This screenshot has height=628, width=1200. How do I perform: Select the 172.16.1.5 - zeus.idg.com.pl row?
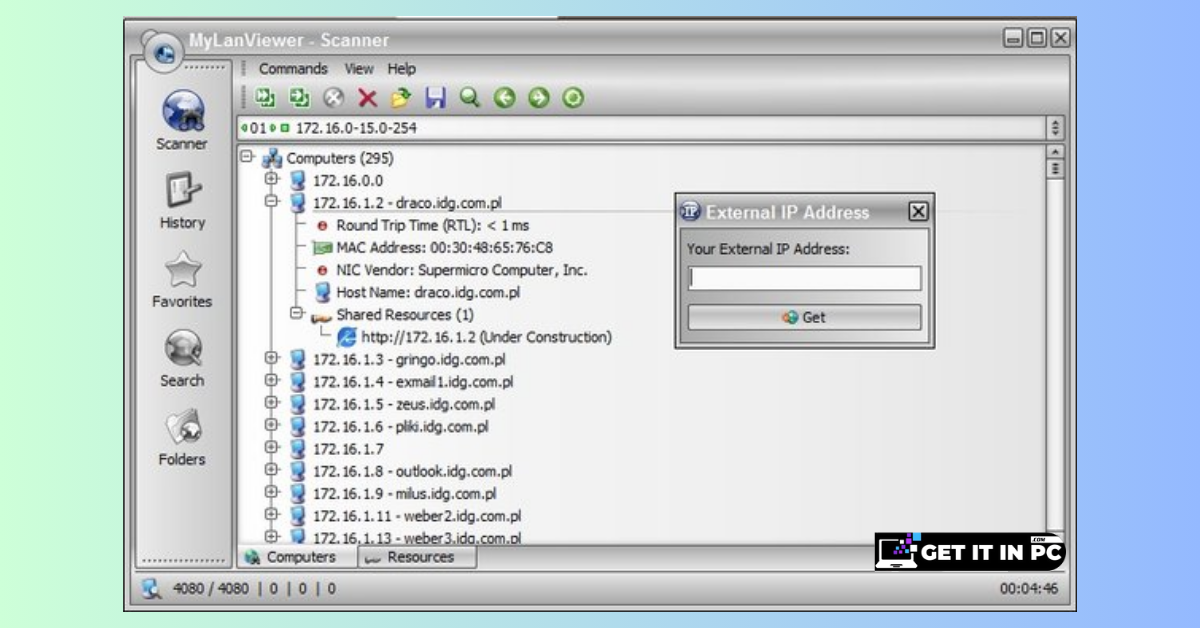[x=404, y=404]
